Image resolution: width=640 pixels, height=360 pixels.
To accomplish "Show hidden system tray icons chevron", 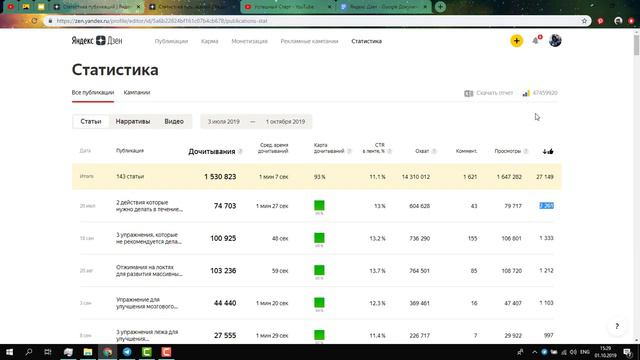I will [534, 352].
